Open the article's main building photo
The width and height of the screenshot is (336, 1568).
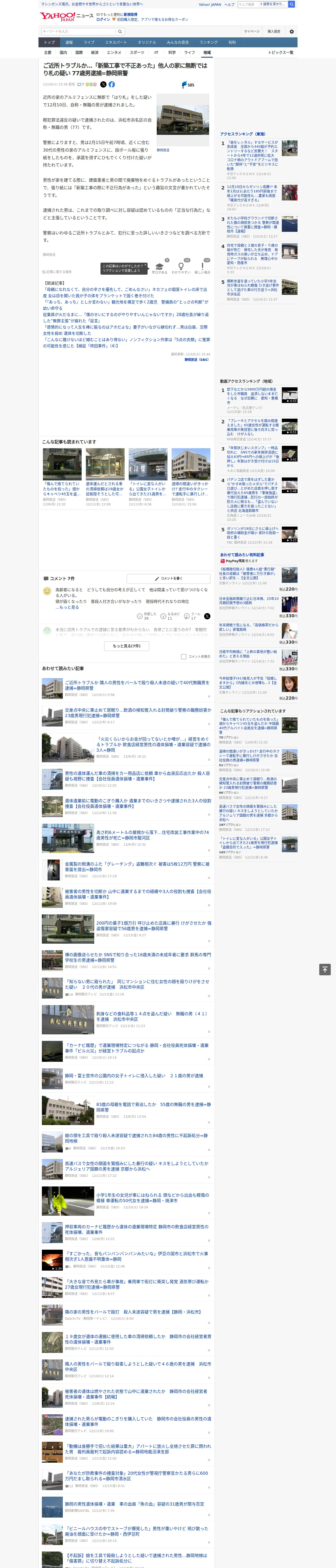click(183, 119)
